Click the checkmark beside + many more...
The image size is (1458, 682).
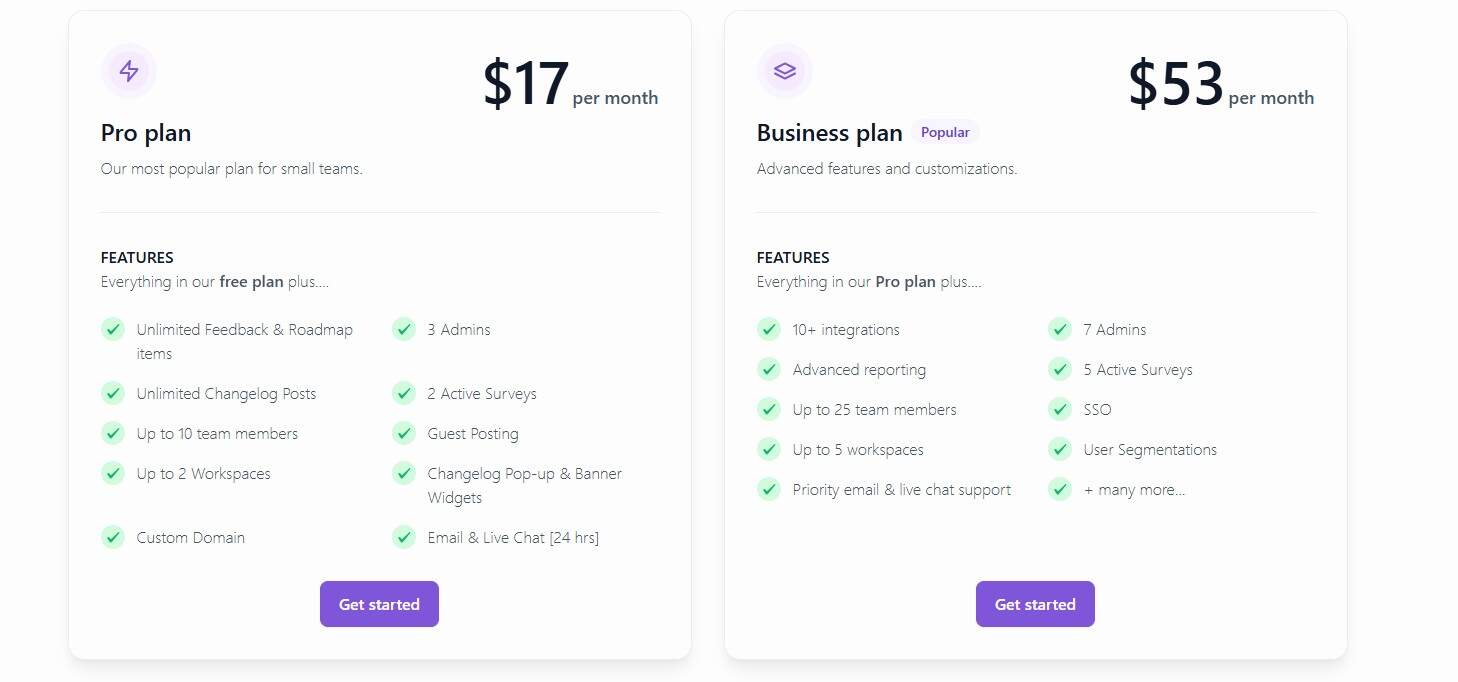[1060, 489]
